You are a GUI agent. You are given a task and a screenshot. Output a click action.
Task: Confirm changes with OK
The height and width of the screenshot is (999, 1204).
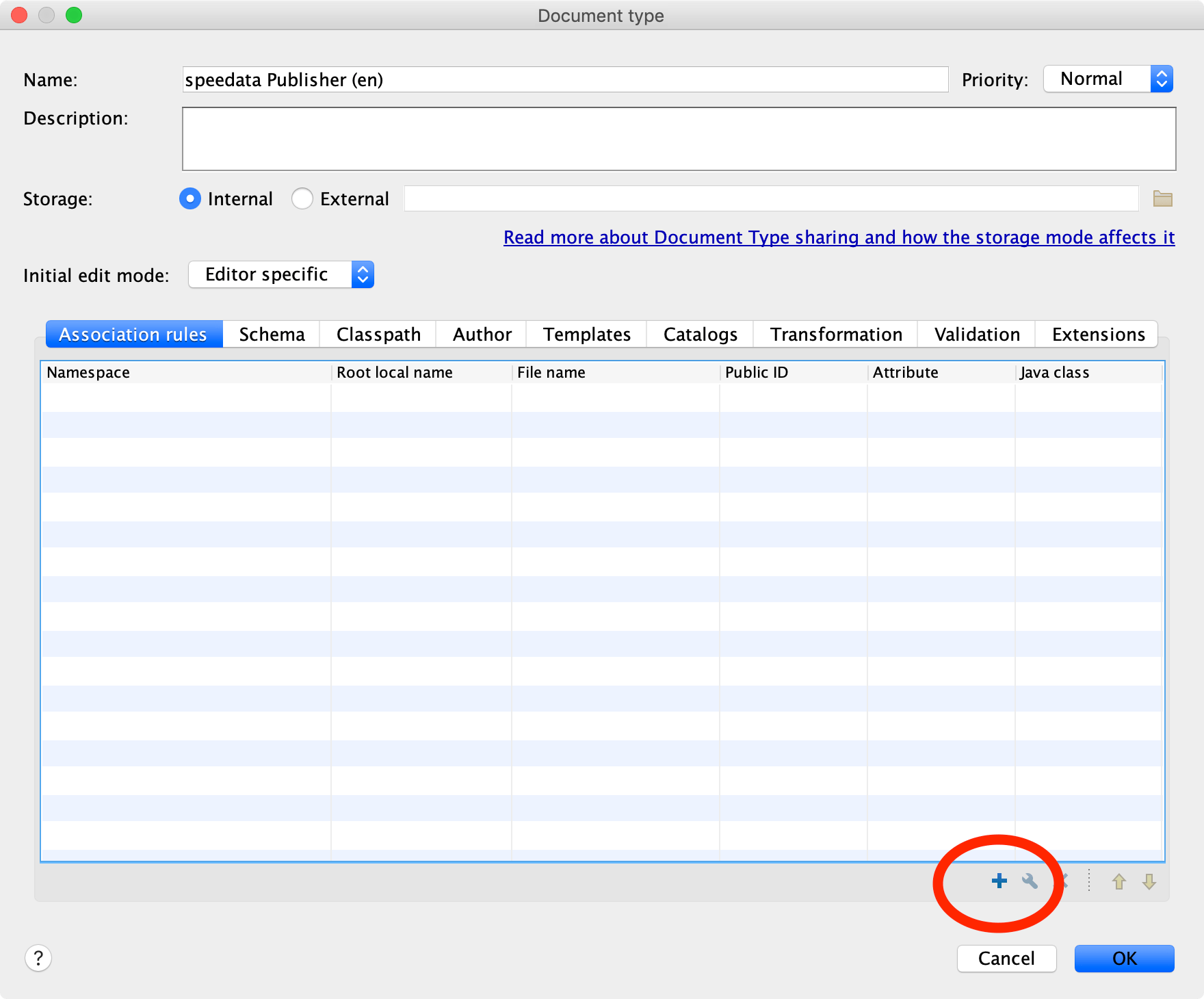[1124, 959]
